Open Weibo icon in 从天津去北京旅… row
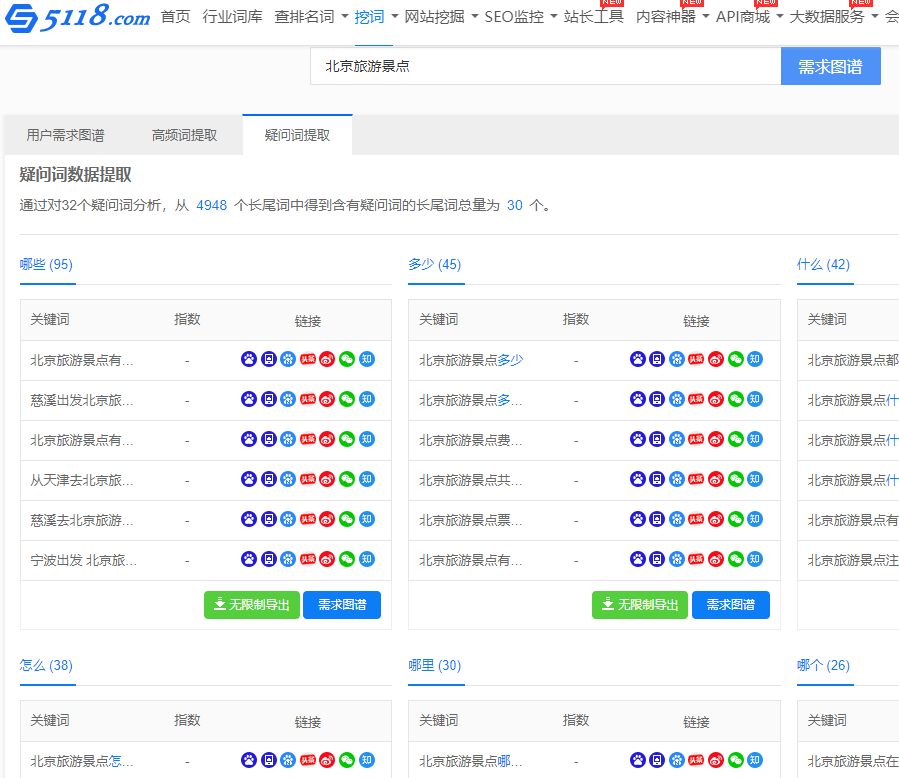This screenshot has height=778, width=899. pos(327,479)
